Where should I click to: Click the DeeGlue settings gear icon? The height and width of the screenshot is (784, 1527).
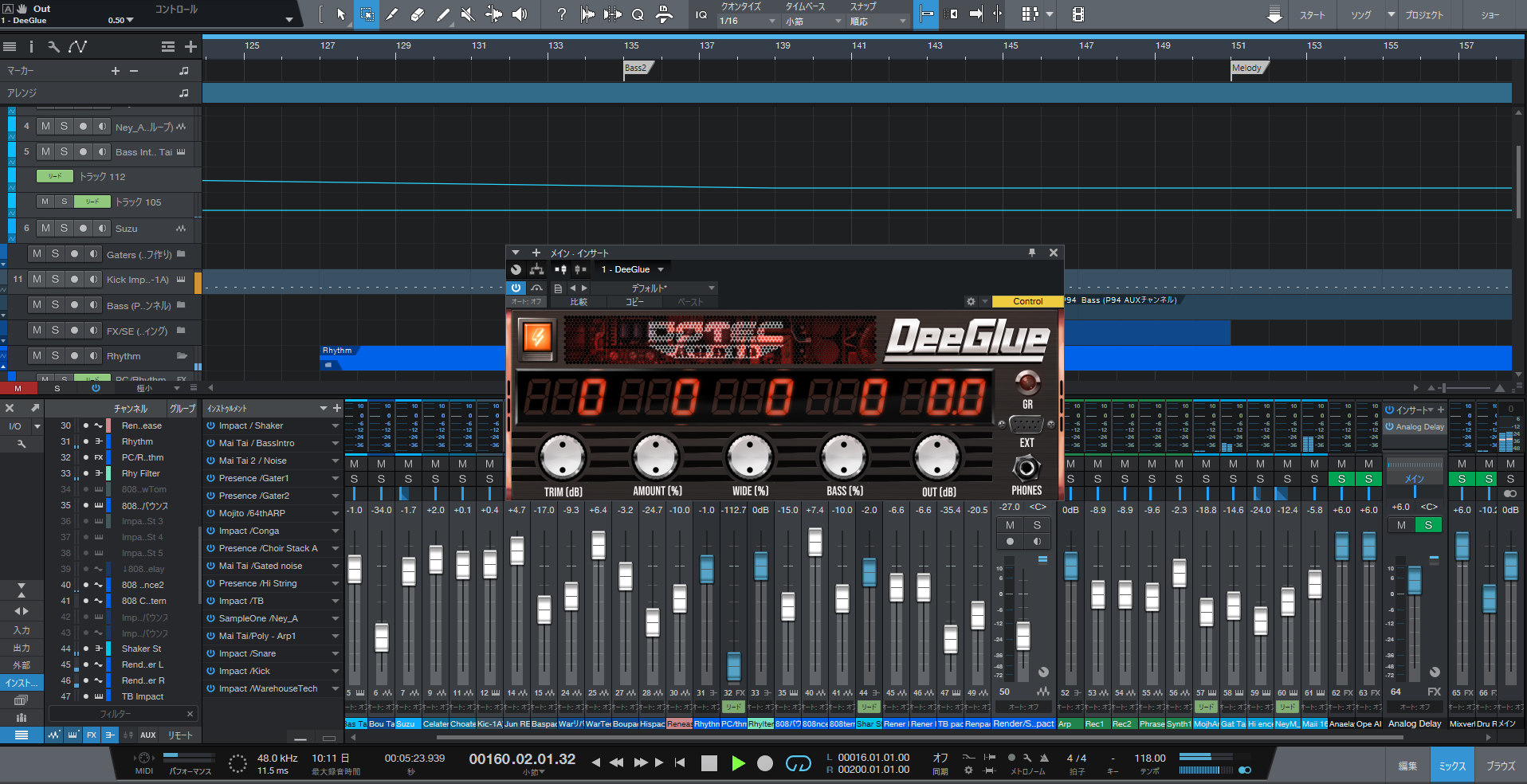point(971,301)
